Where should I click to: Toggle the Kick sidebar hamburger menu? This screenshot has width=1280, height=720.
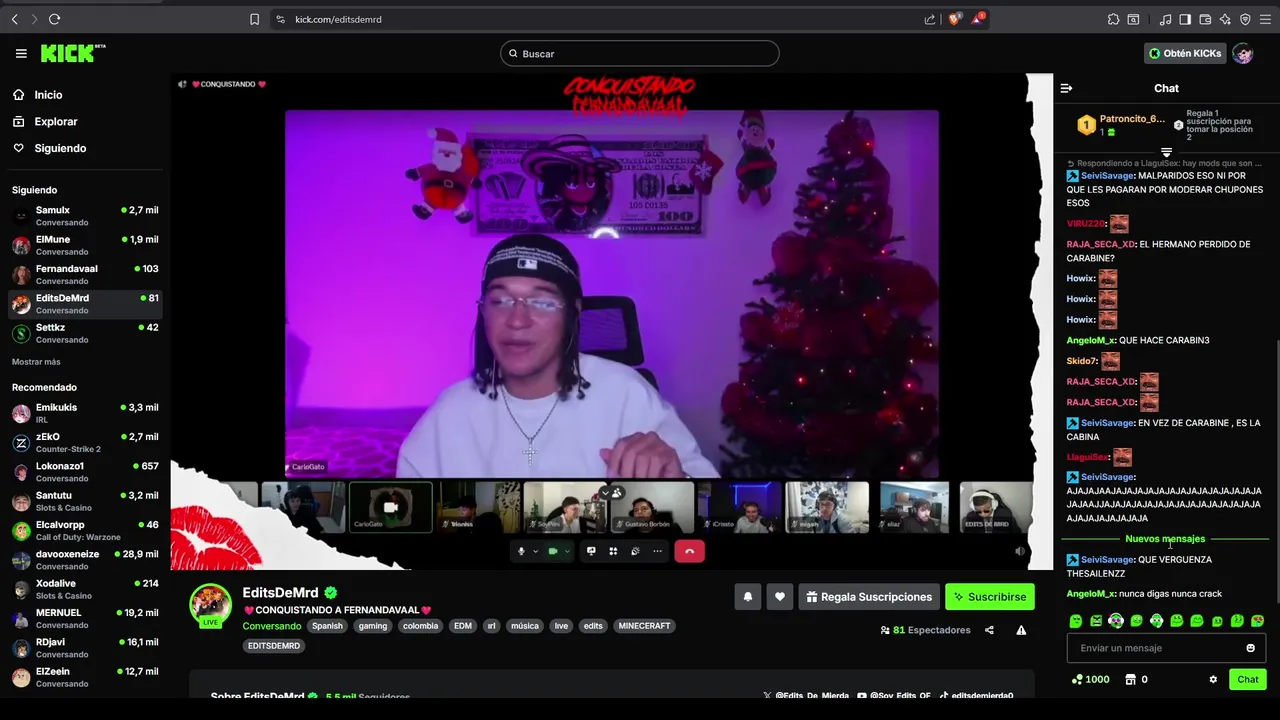[x=21, y=53]
